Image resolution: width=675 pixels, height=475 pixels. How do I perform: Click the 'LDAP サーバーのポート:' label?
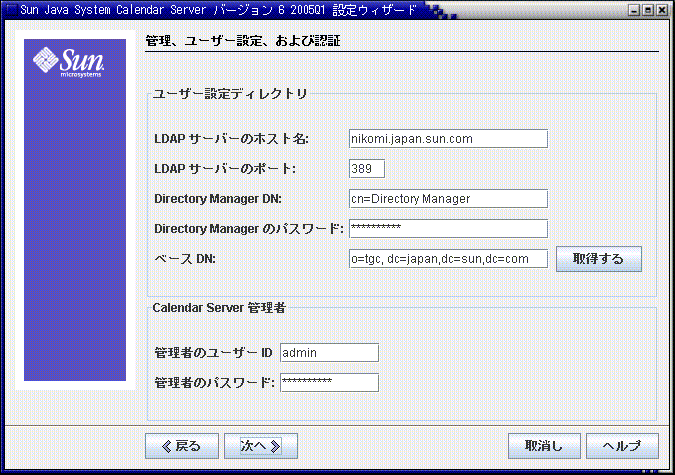pyautogui.click(x=225, y=169)
